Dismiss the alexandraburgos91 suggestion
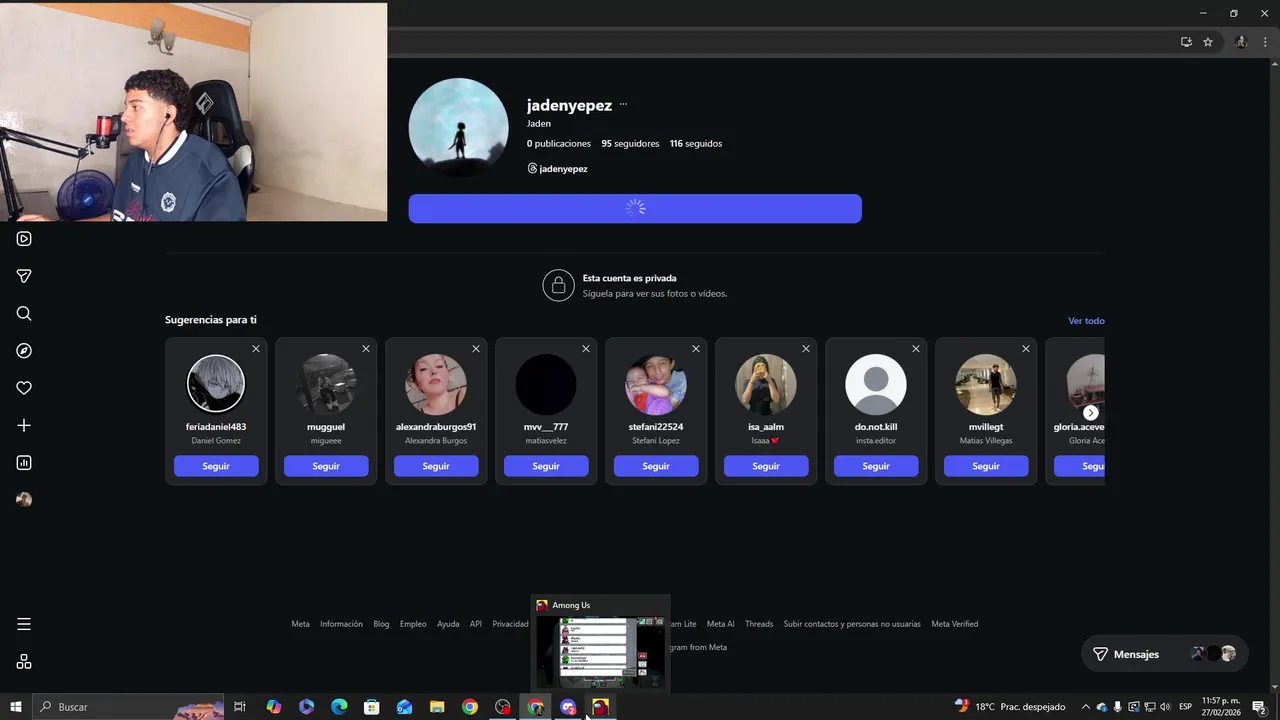Screen dimensions: 1280x720 pyautogui.click(x=476, y=349)
